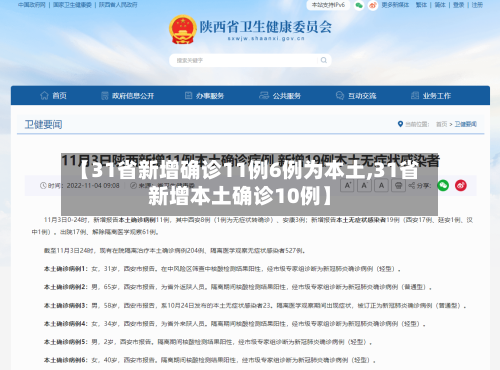Visit 国家卫生健康委 link
The image size is (500, 370).
pyautogui.click(x=72, y=5)
